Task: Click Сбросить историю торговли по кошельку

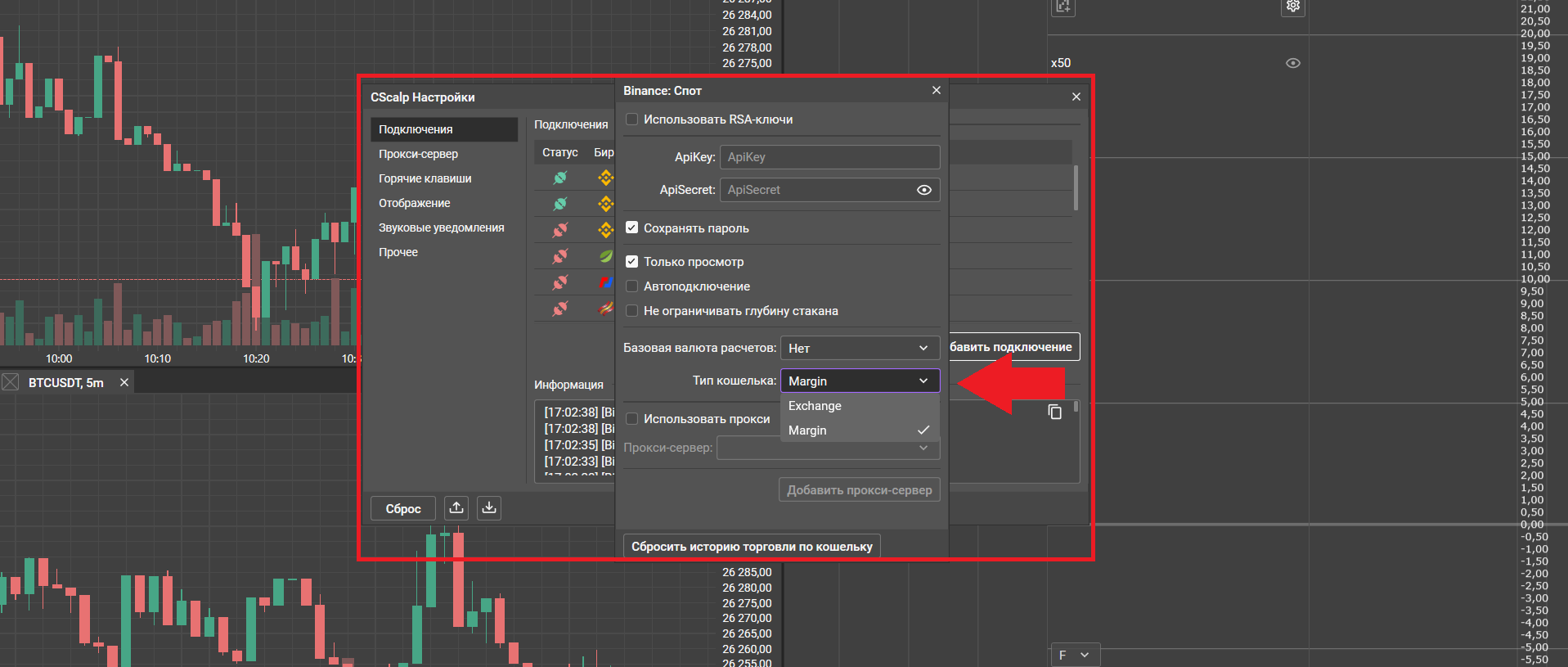Action: click(x=752, y=546)
